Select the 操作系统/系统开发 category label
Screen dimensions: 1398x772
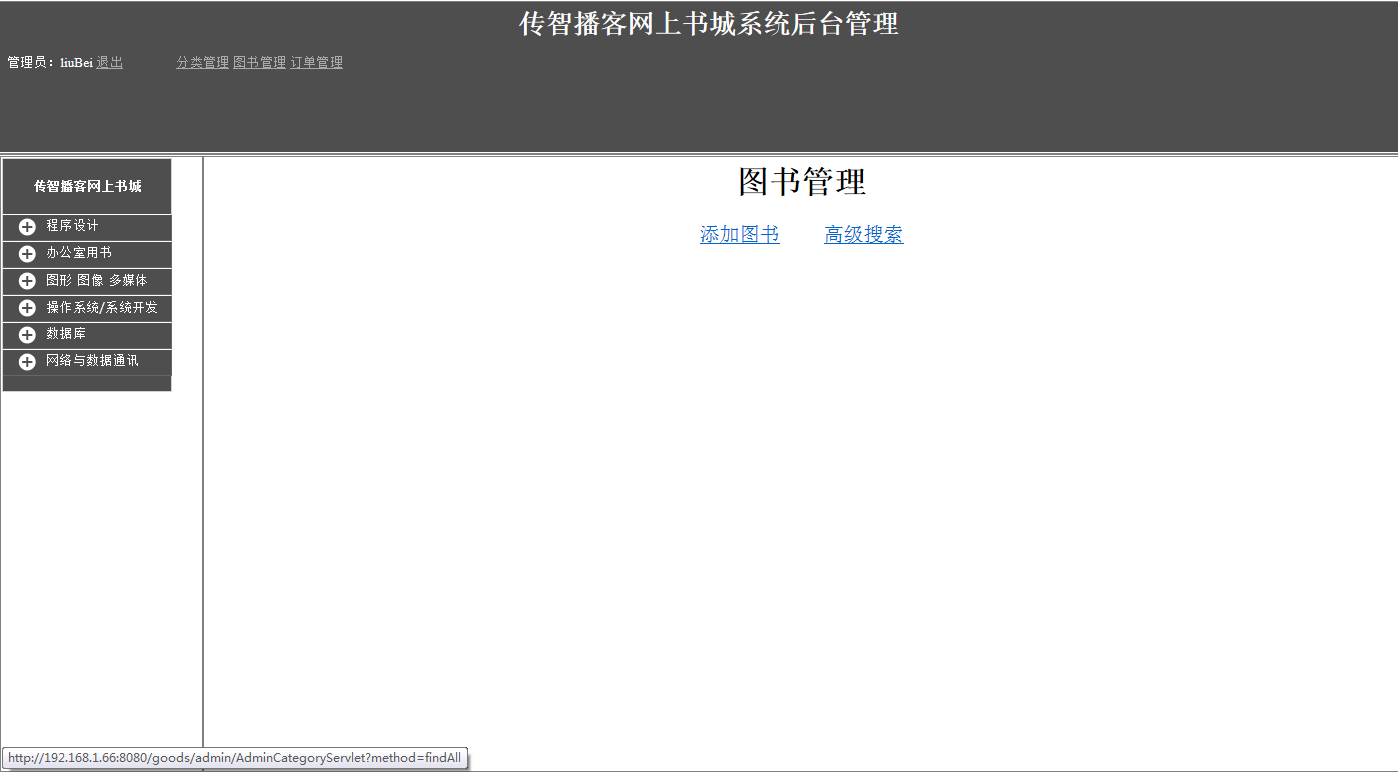click(x=102, y=307)
